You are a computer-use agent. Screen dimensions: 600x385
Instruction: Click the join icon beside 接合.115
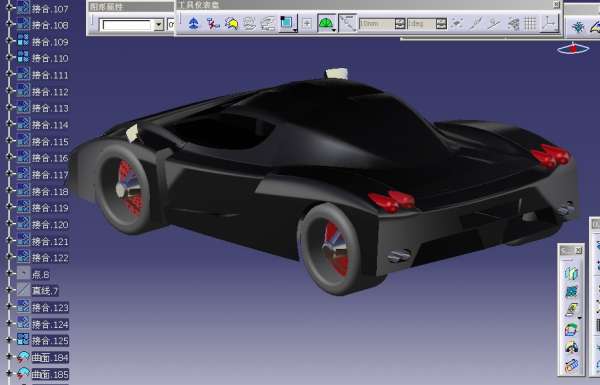(23, 140)
